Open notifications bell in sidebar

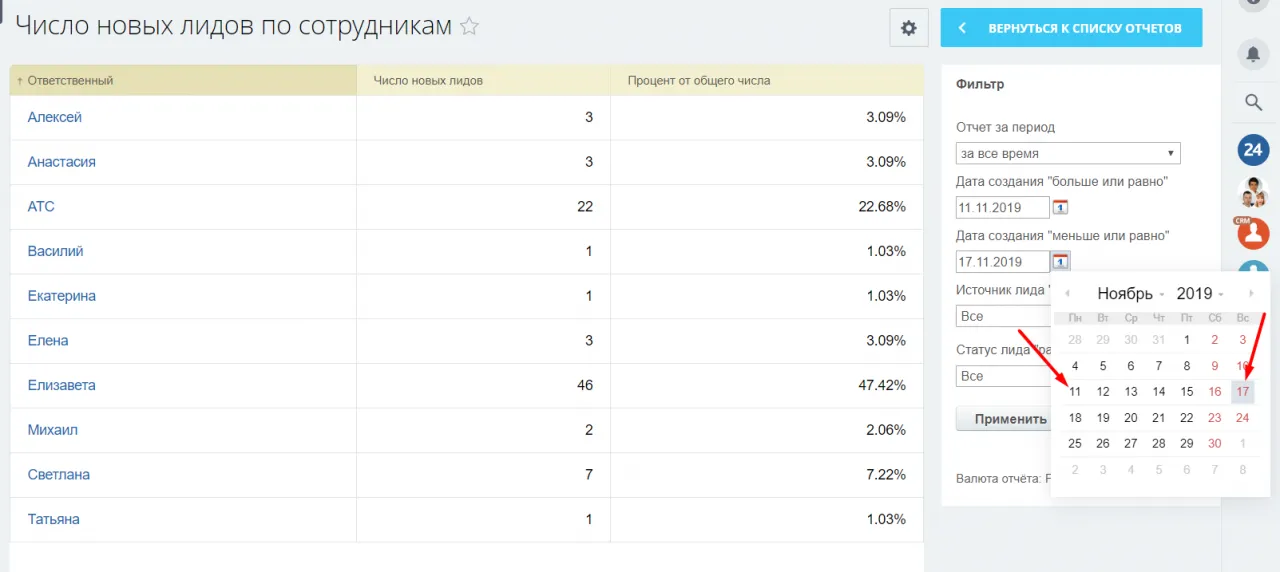pyautogui.click(x=1252, y=54)
